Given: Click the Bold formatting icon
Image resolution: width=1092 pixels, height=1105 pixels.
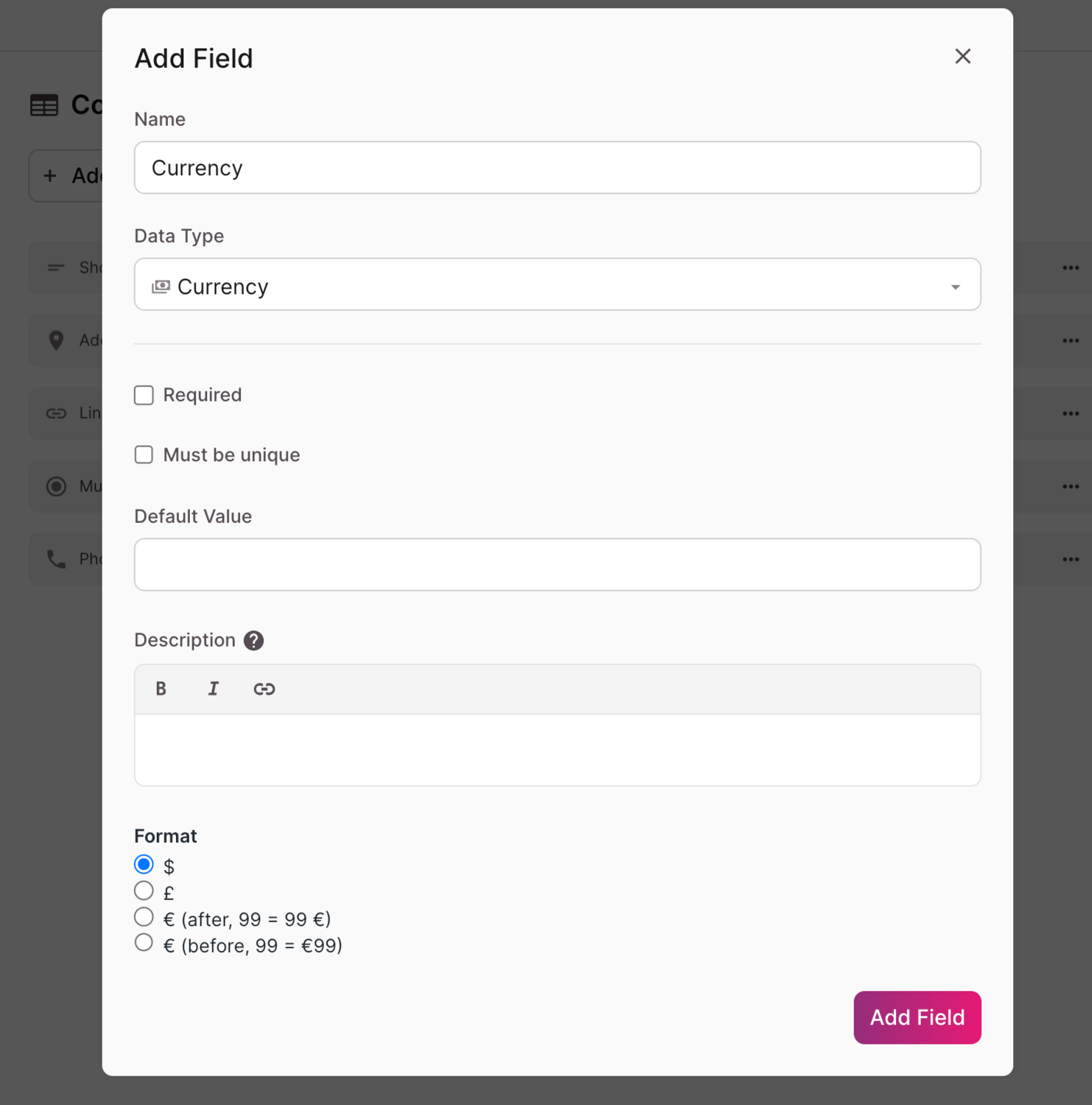Looking at the screenshot, I should pyautogui.click(x=161, y=689).
